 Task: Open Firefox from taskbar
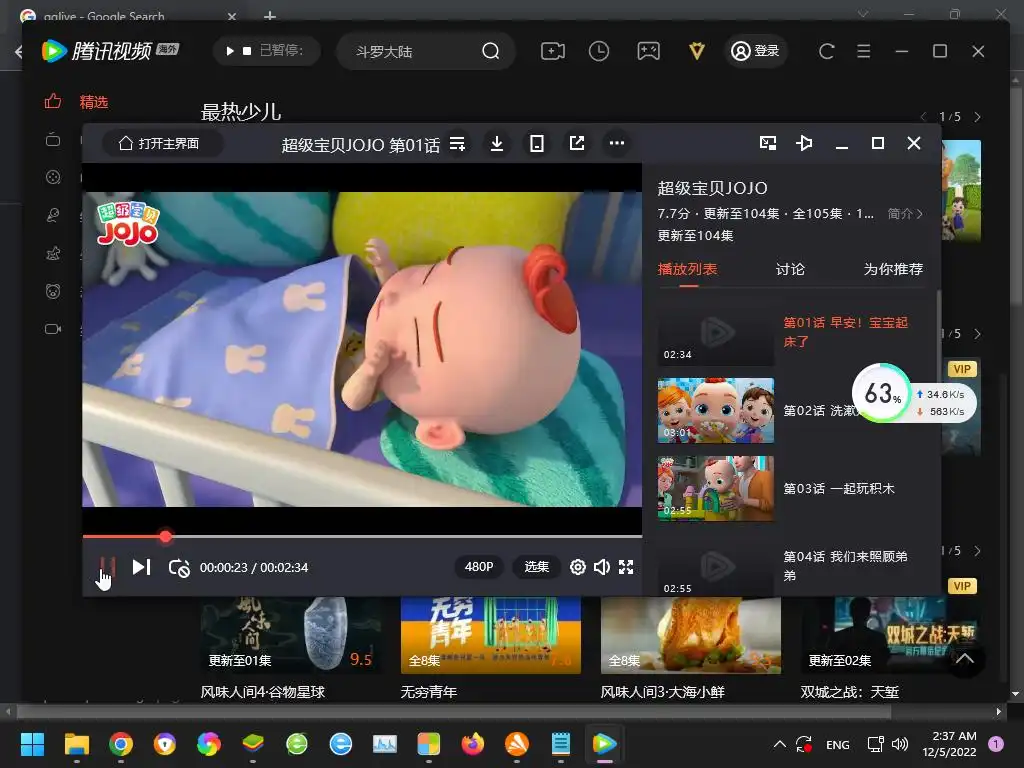(473, 744)
